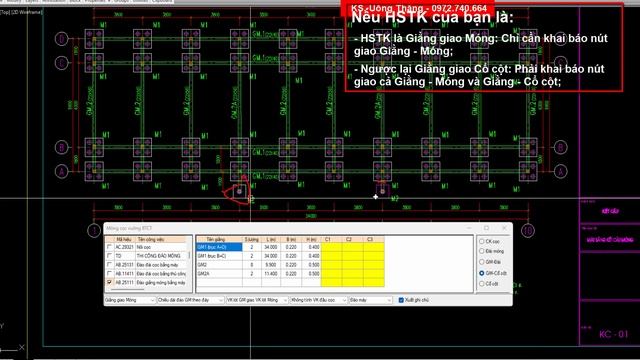
Task: Click the M2 pile cap below axis A
Action: [382, 191]
